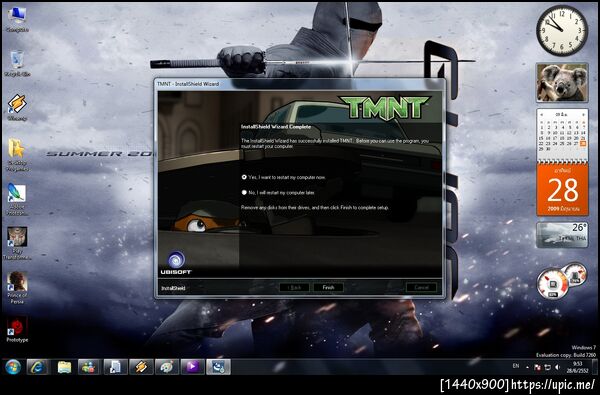Click the taskbar clock showing 9:53
The height and width of the screenshot is (395, 600).
(x=578, y=367)
